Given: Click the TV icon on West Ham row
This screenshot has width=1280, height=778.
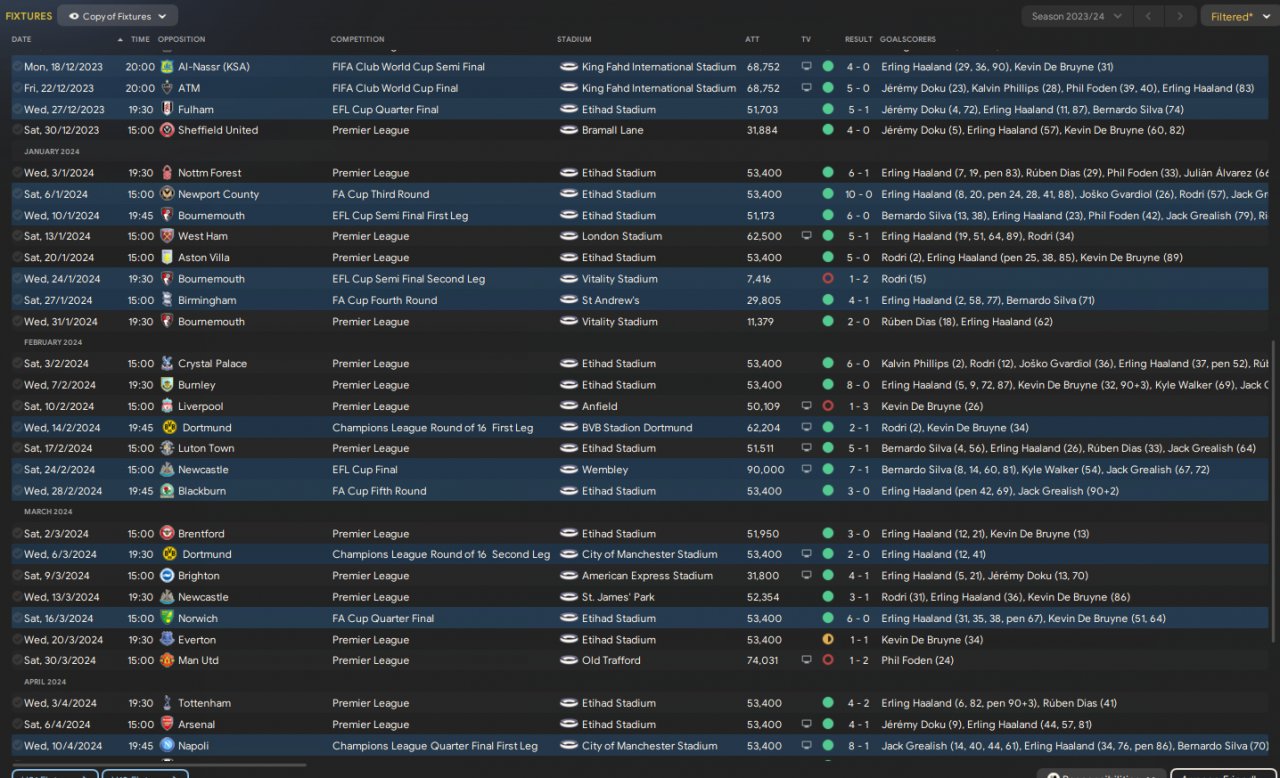Looking at the screenshot, I should pos(807,236).
